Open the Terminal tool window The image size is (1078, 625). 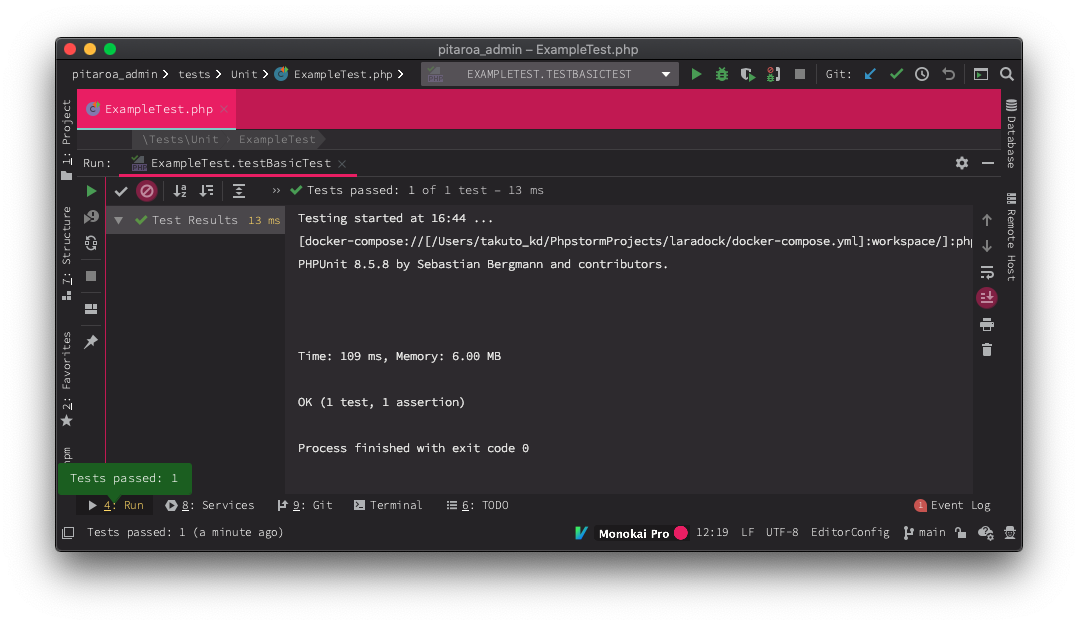coord(388,505)
